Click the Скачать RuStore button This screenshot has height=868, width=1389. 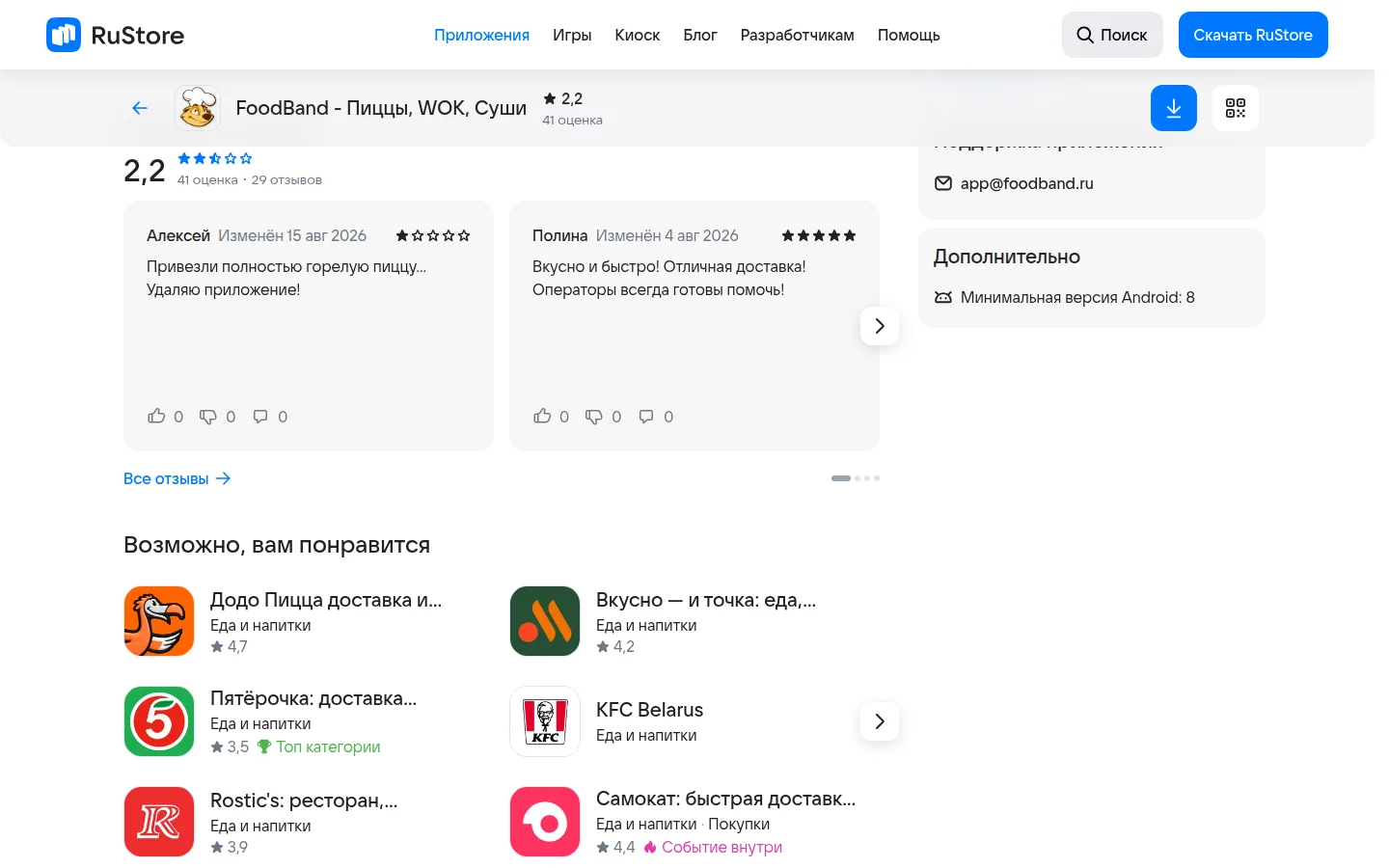(1253, 35)
